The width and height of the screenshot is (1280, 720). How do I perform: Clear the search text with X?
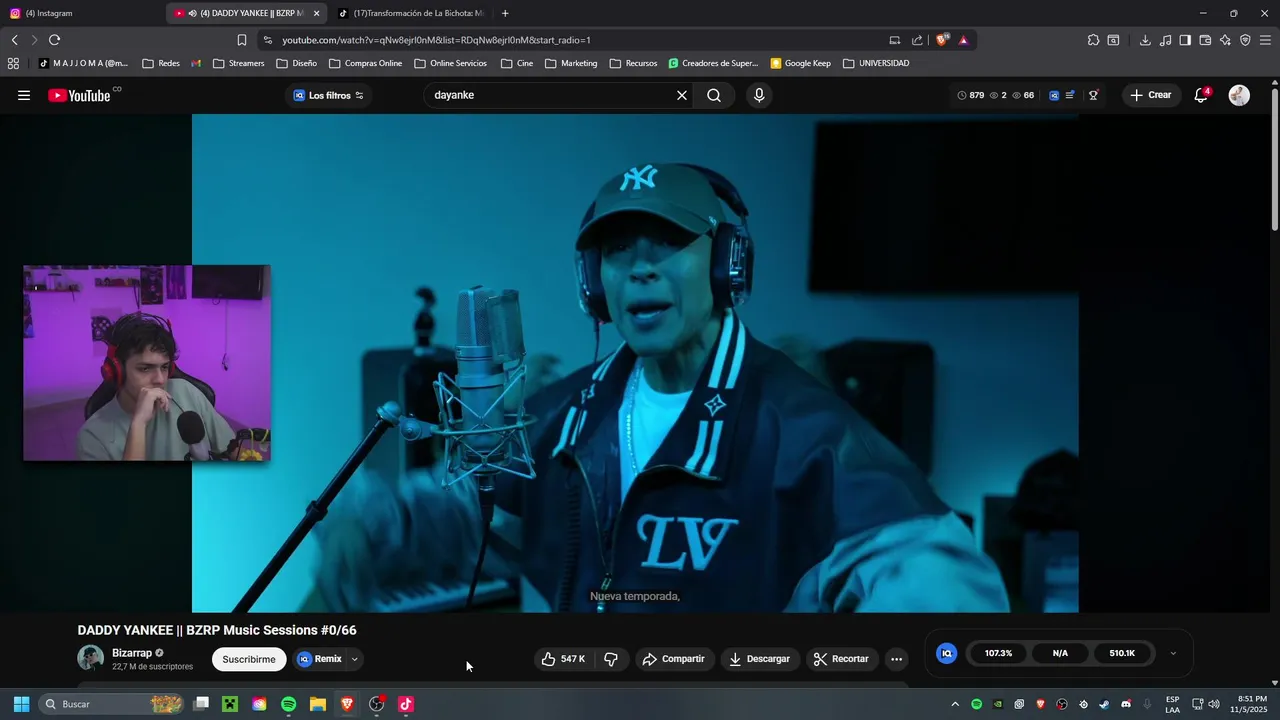click(x=682, y=95)
